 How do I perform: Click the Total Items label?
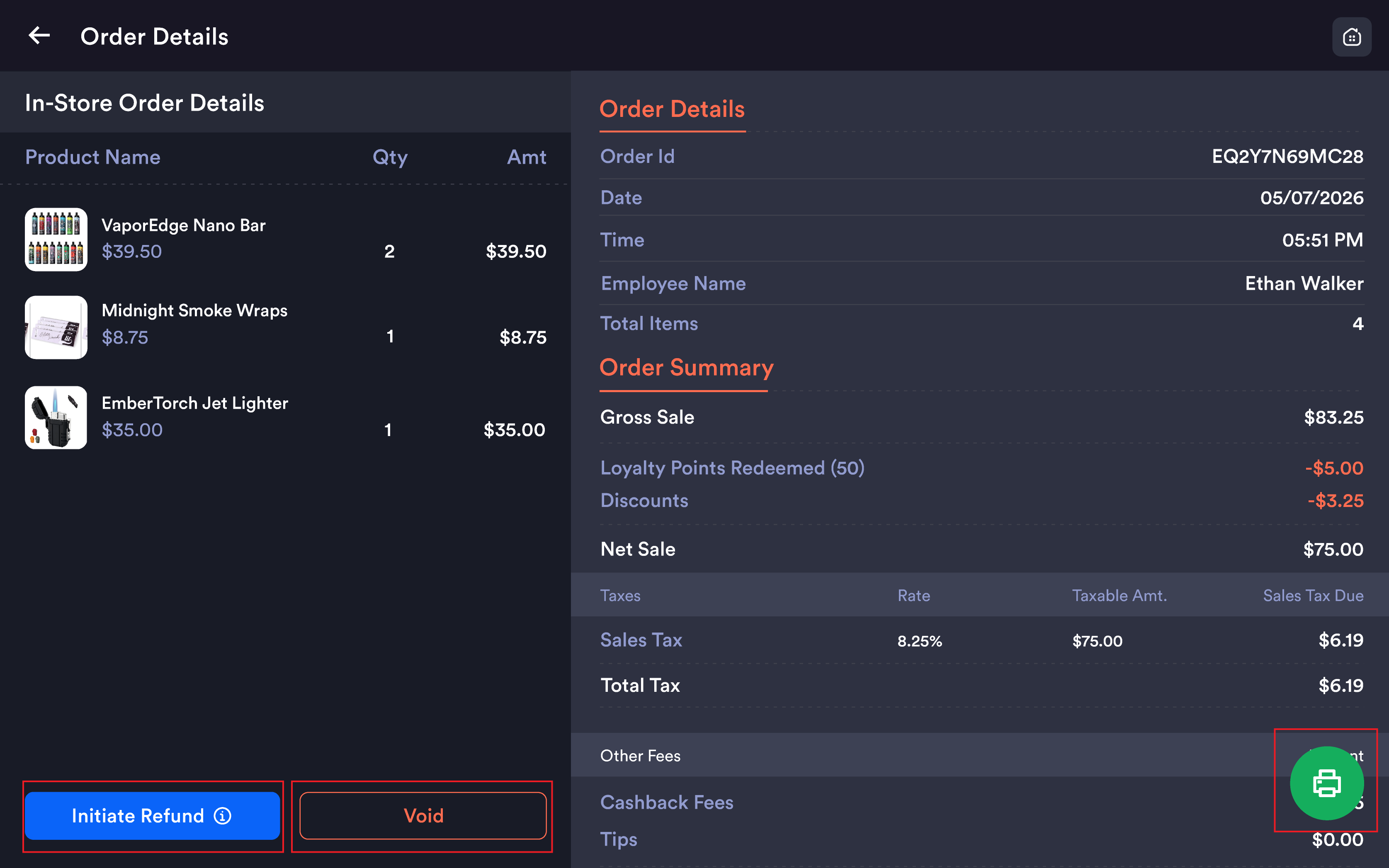point(649,324)
